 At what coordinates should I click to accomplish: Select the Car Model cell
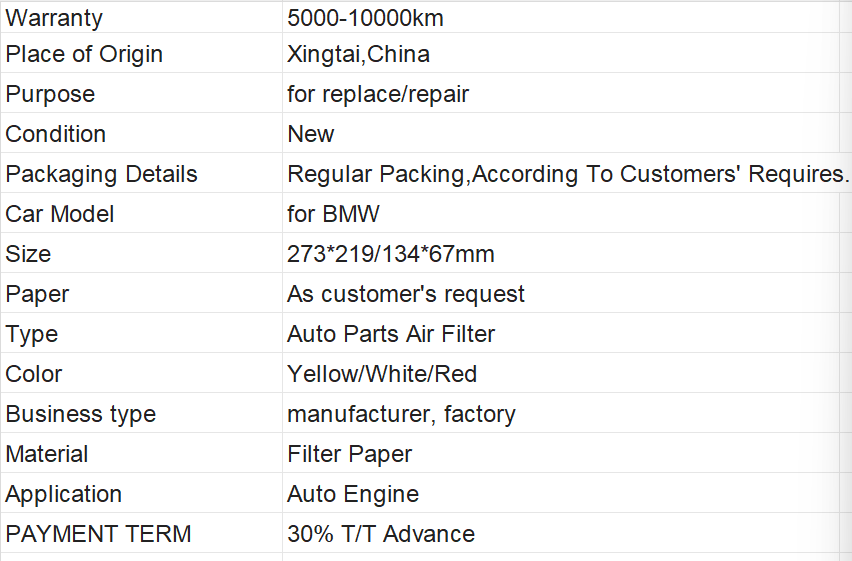coord(141,213)
